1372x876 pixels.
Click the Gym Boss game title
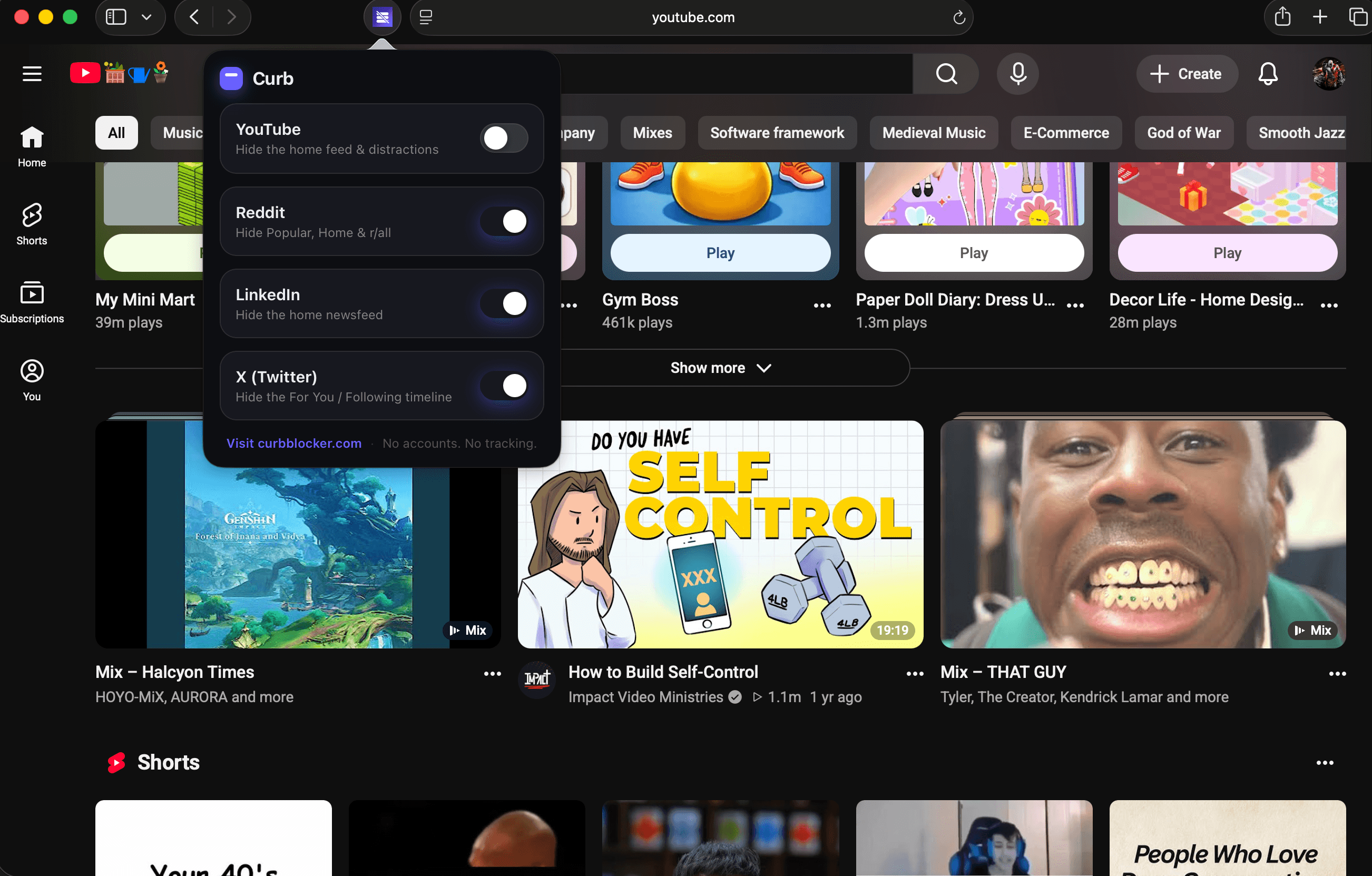(640, 300)
